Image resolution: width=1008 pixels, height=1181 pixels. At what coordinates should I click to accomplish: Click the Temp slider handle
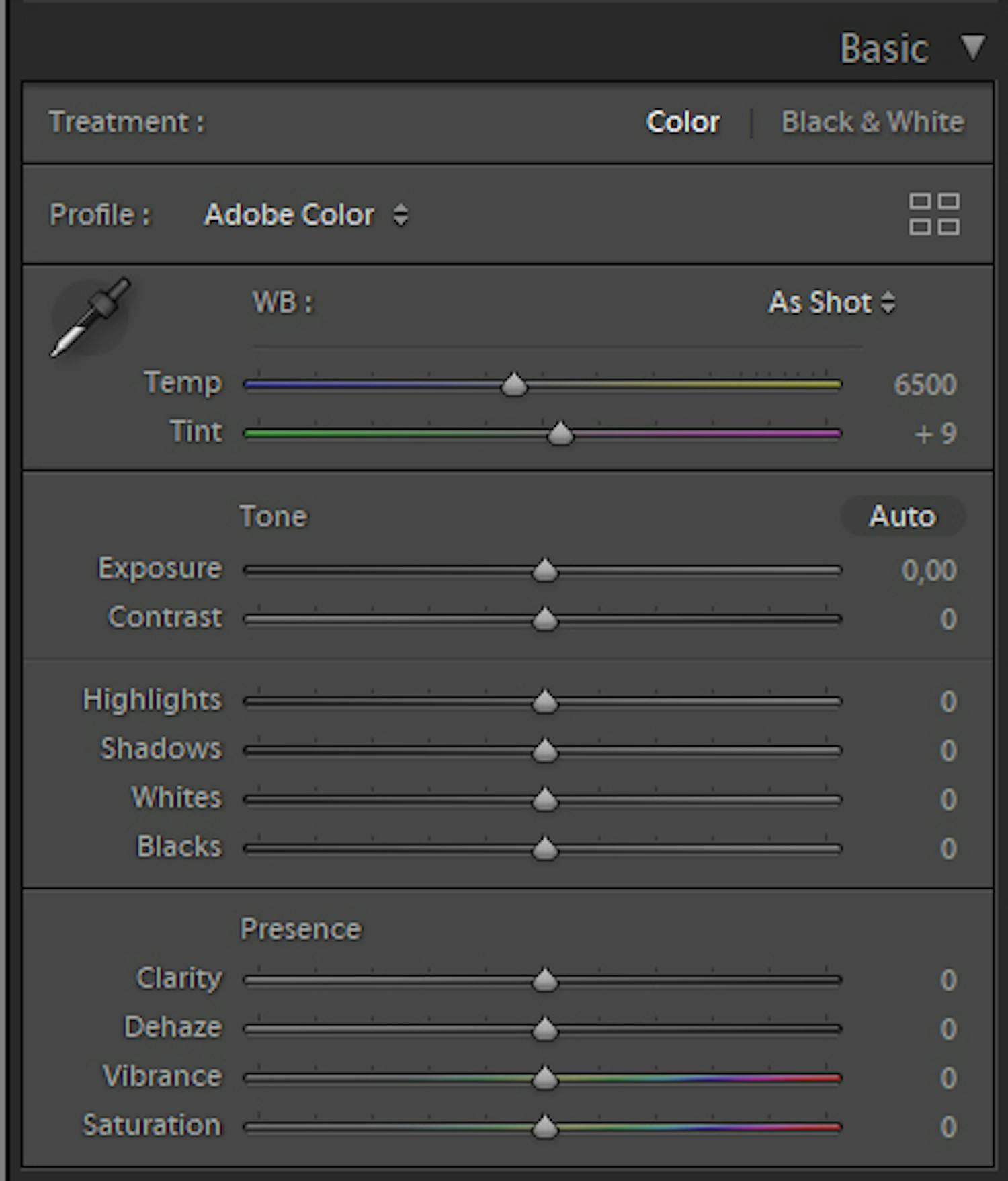tap(514, 384)
